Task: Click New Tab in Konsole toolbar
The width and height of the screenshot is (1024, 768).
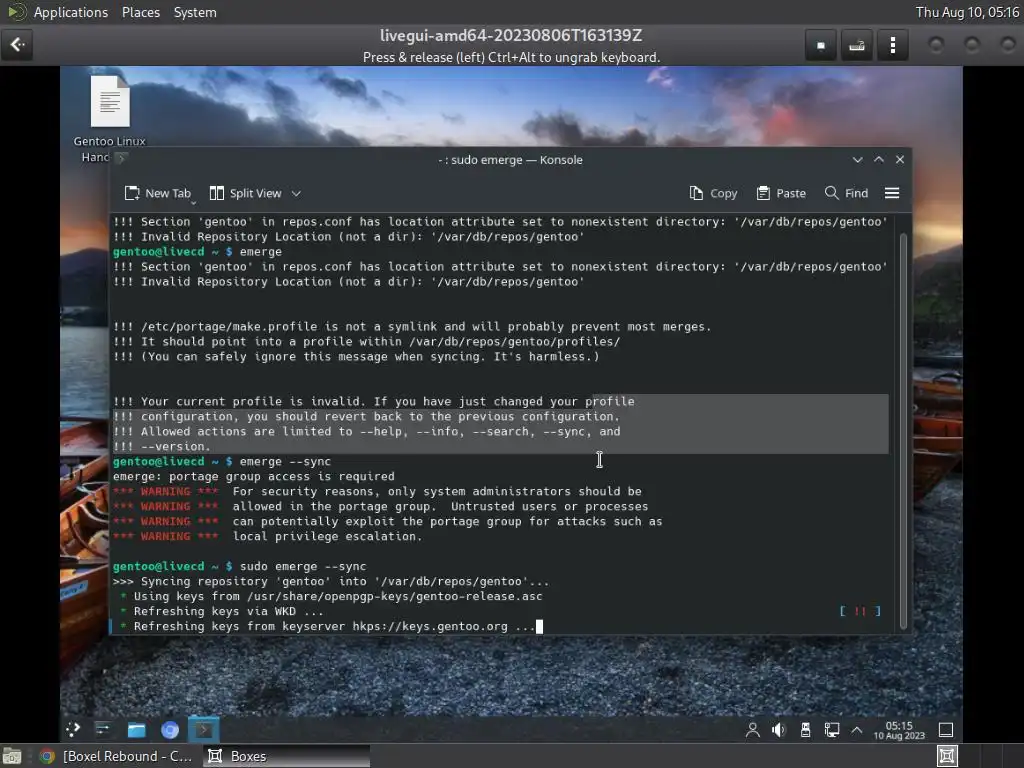Action: click(x=157, y=193)
